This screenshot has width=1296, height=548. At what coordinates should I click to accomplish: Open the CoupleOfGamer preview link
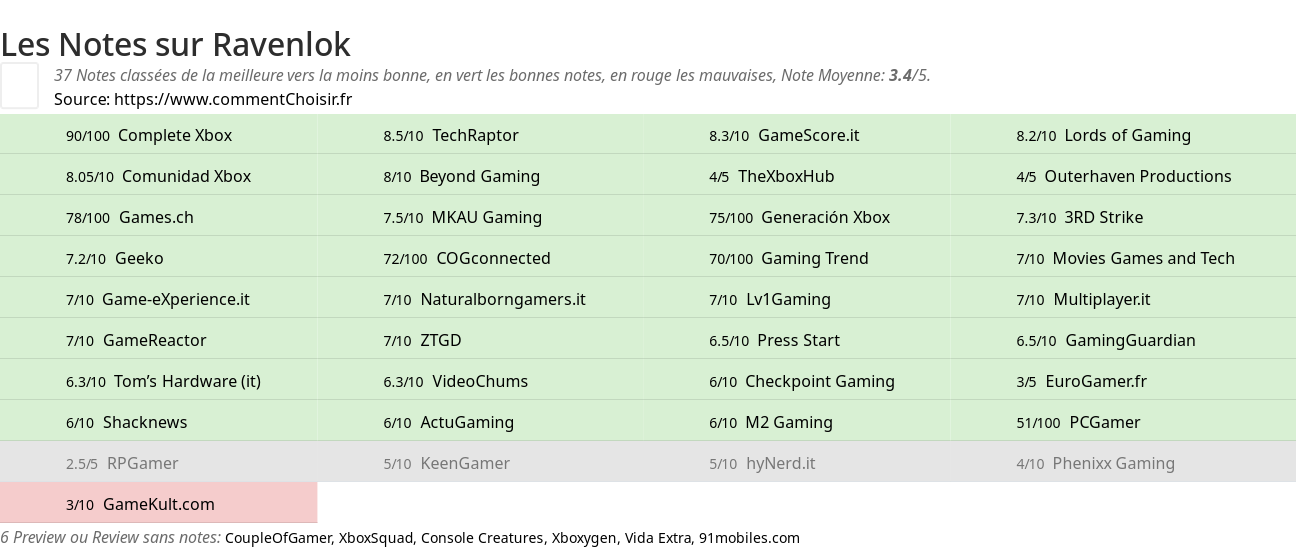(x=277, y=538)
